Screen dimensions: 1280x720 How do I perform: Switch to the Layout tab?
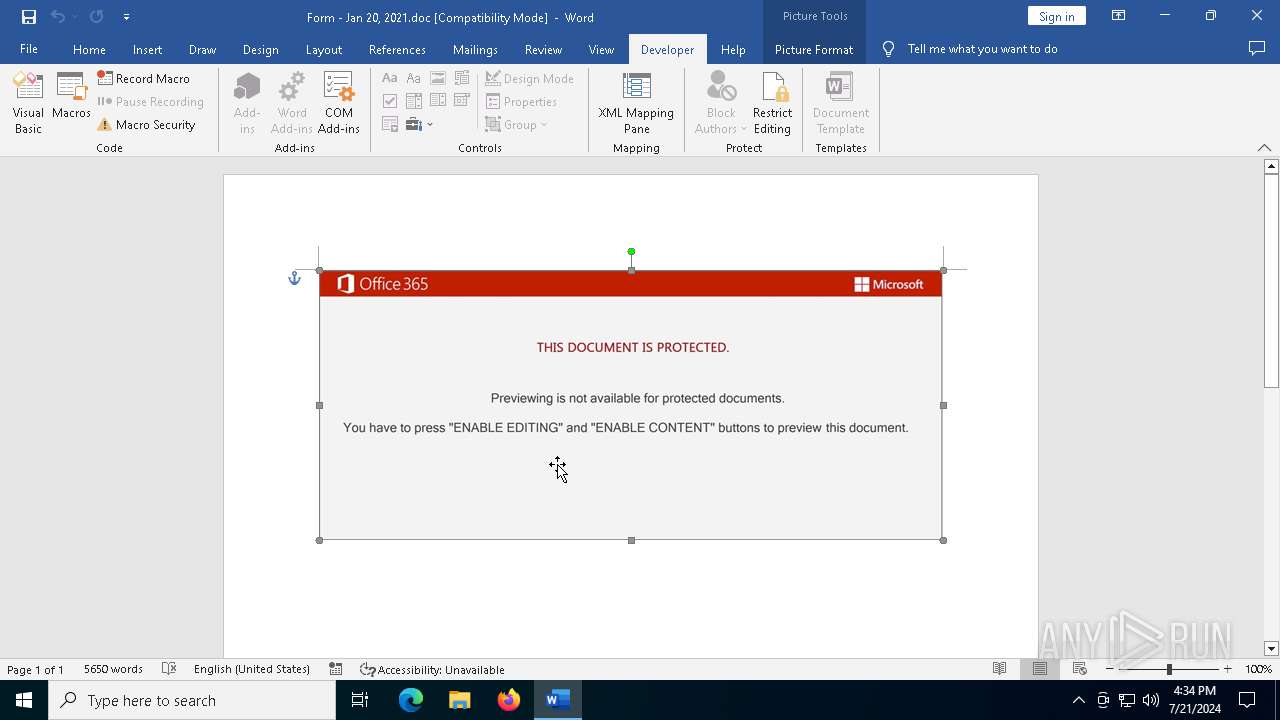(323, 49)
